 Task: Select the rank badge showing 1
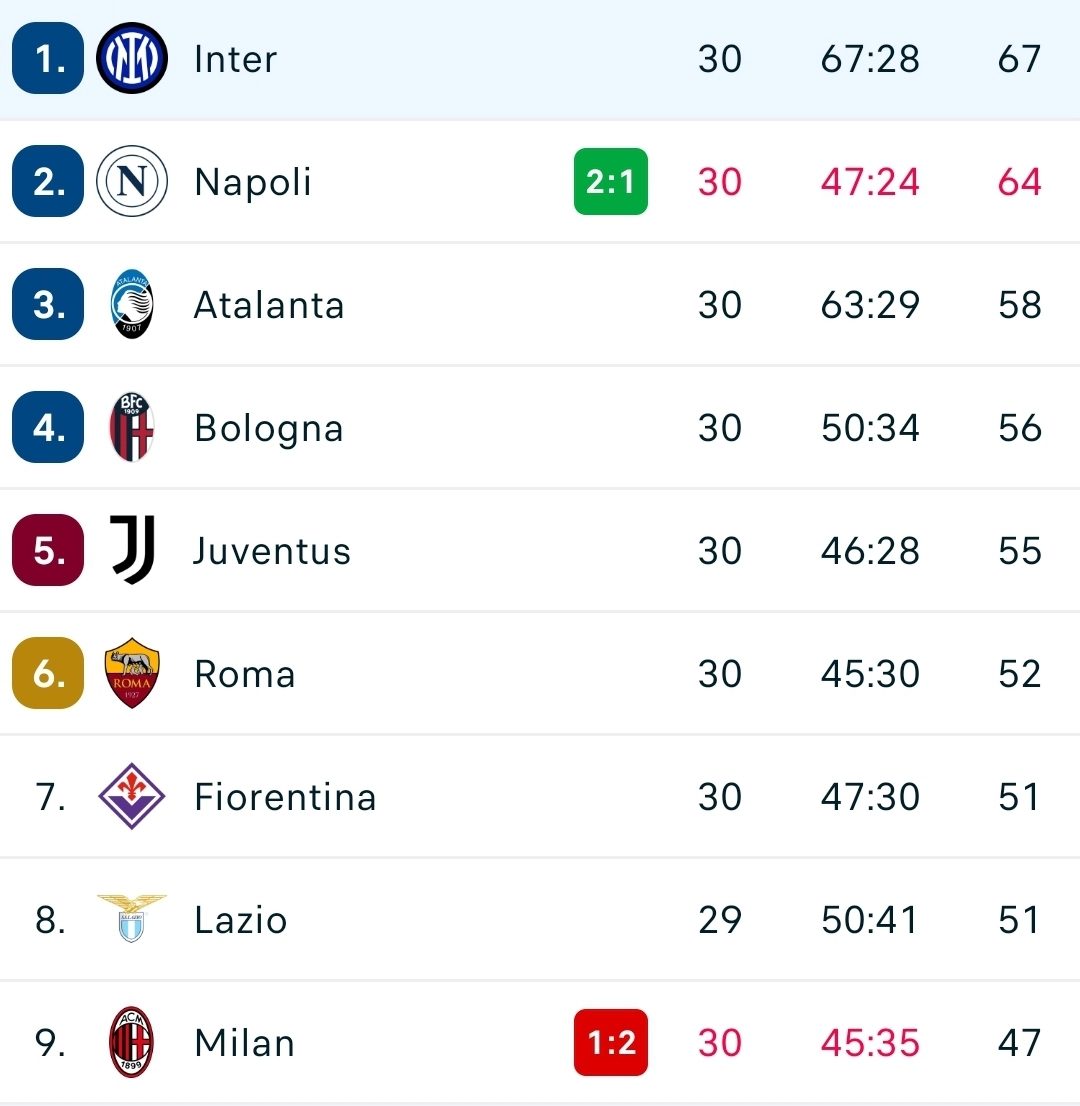(x=47, y=58)
